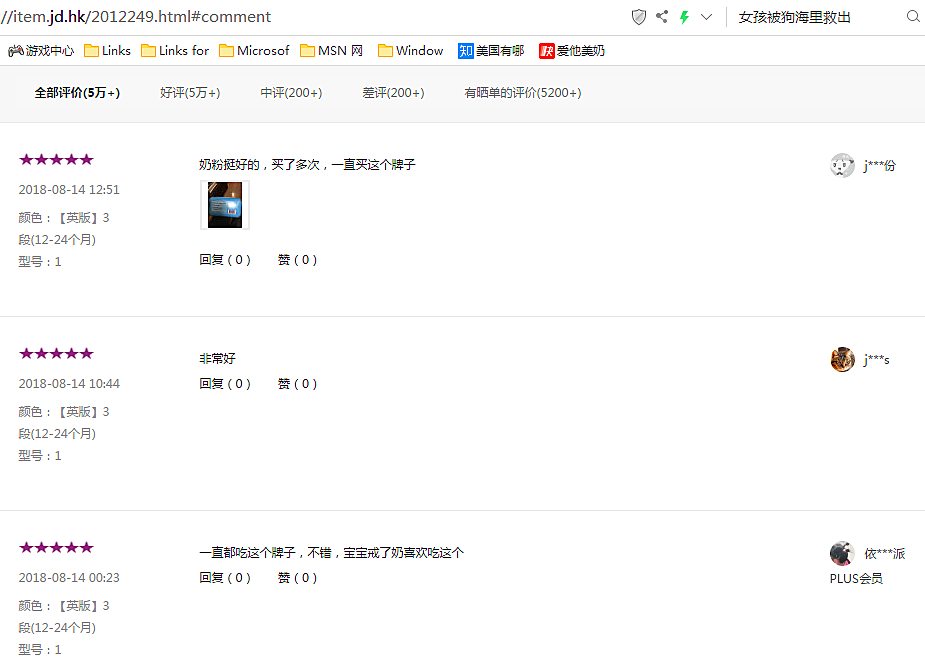Screen dimensions: 925x667
Task: Open the MSN 网 bookmark folder
Action: pyautogui.click(x=332, y=51)
